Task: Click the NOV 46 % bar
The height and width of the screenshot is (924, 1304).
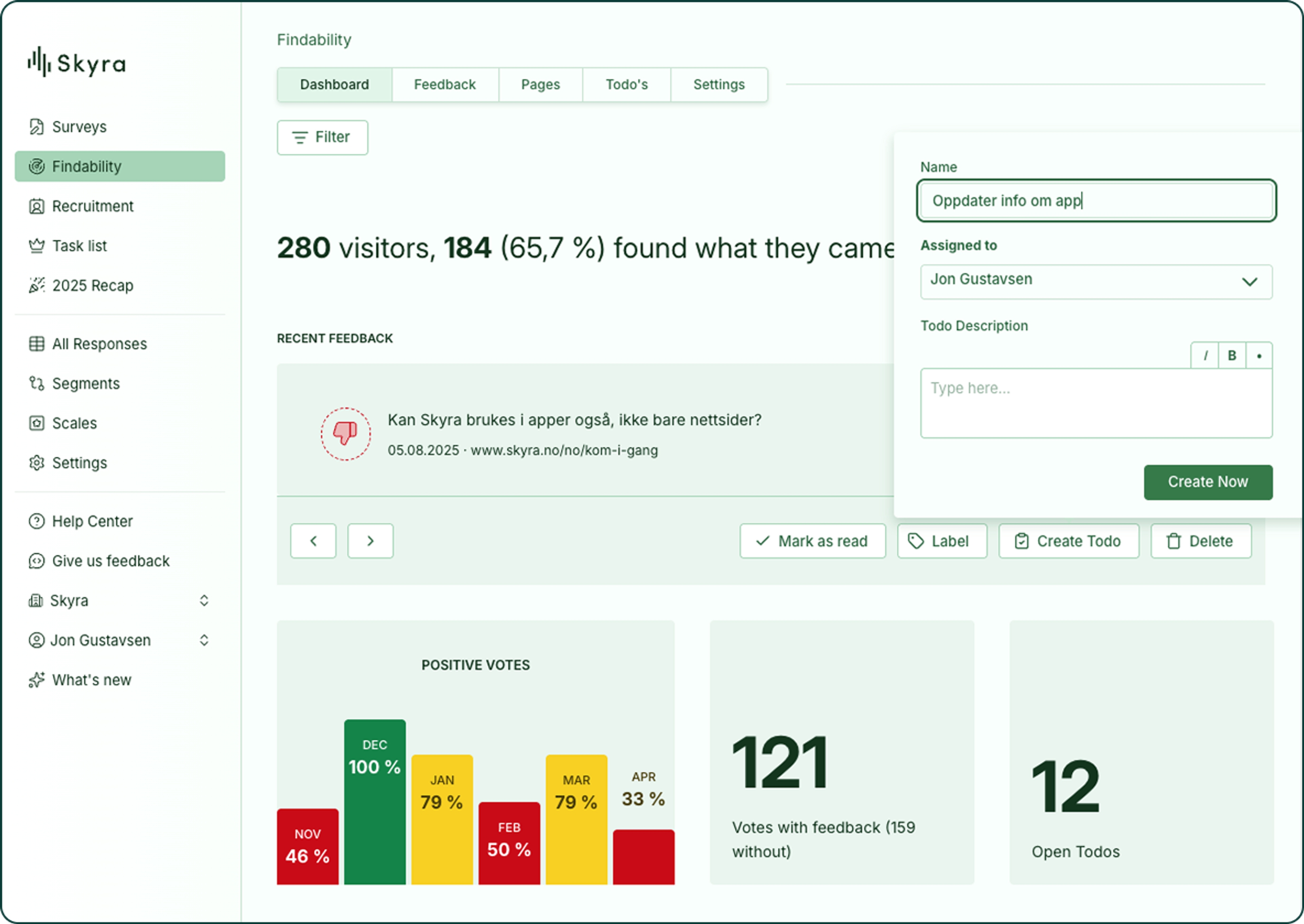Action: 308,847
